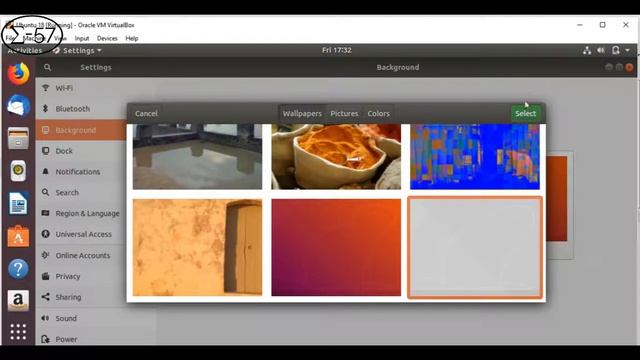Choose the orange spice bowls wallpaper
This screenshot has width=640, height=360.
(x=336, y=157)
